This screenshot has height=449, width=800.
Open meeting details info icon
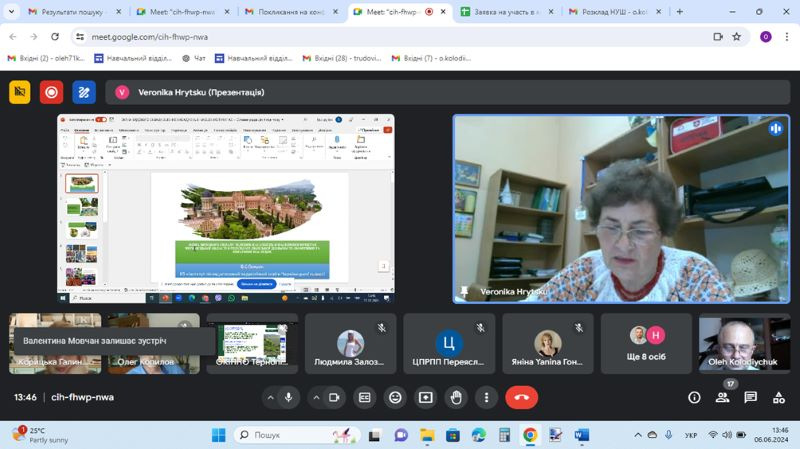694,397
